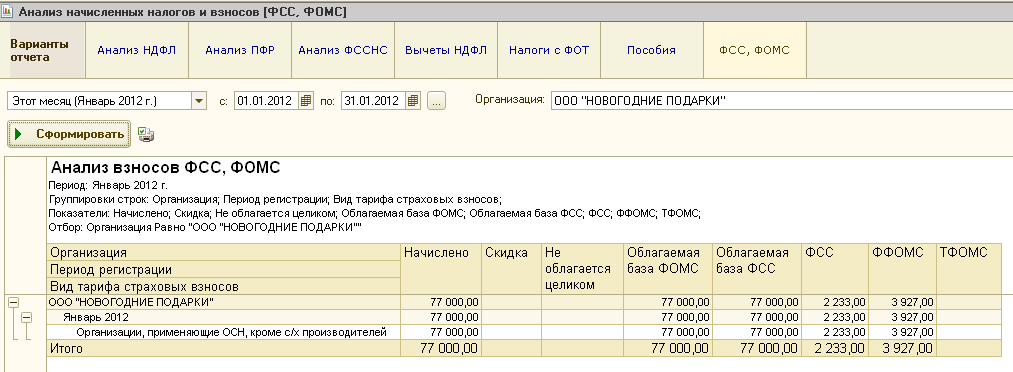Click the Начислено column header

tap(441, 269)
